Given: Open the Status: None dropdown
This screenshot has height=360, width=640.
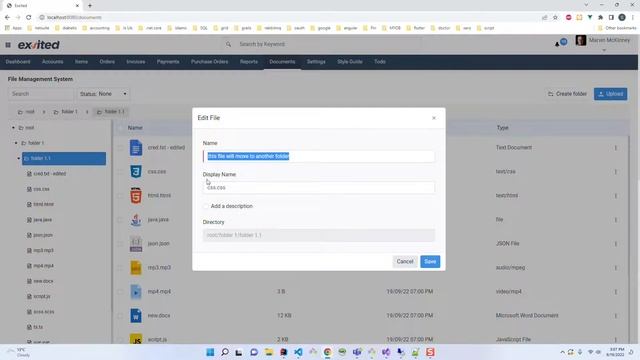Looking at the screenshot, I should tap(103, 94).
